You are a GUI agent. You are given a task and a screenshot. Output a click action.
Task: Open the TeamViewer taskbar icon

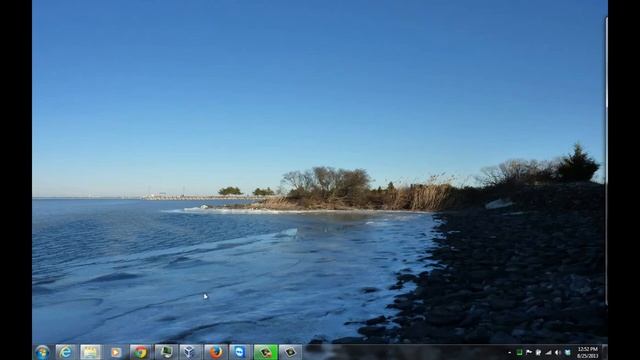click(240, 352)
